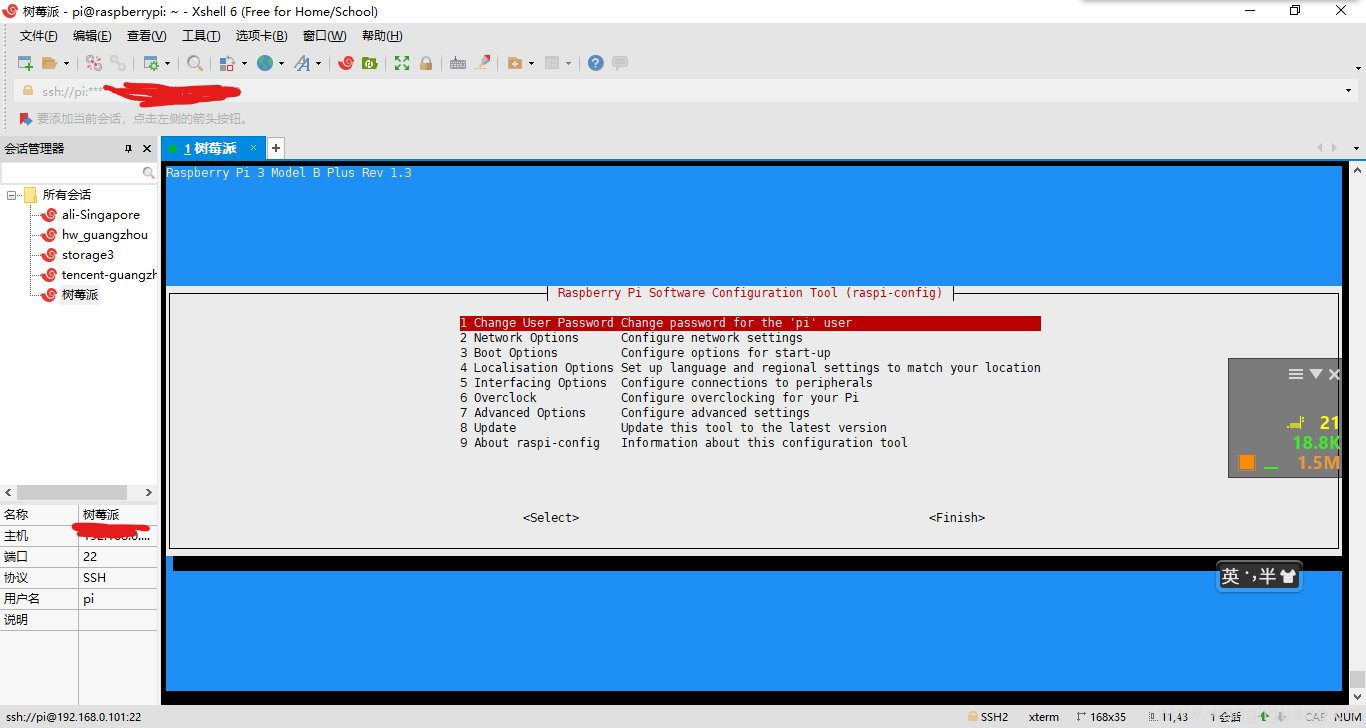The image size is (1366, 728).
Task: Click the Open session folder icon
Action: pyautogui.click(x=50, y=63)
